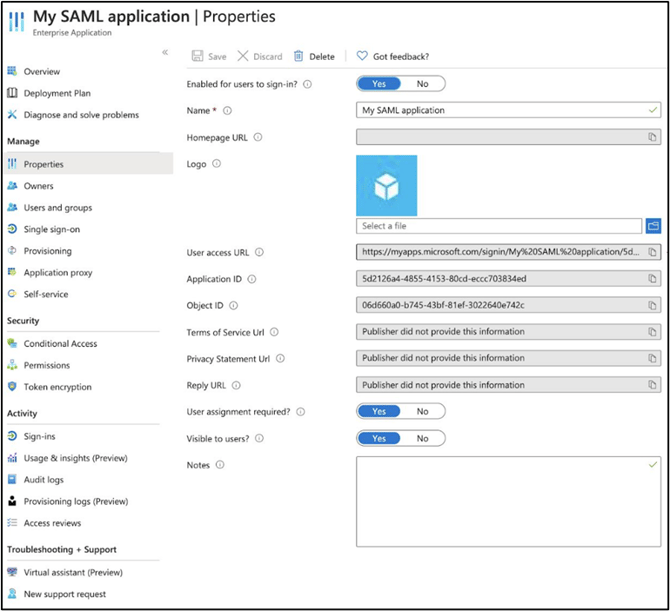
Task: Show info tooltip for Privacy Statement Url
Action: [x=280, y=358]
